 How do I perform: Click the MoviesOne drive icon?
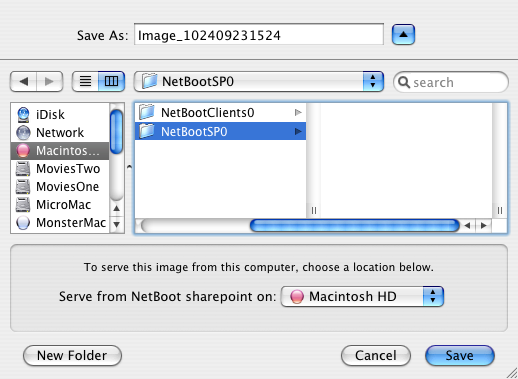click(23, 187)
